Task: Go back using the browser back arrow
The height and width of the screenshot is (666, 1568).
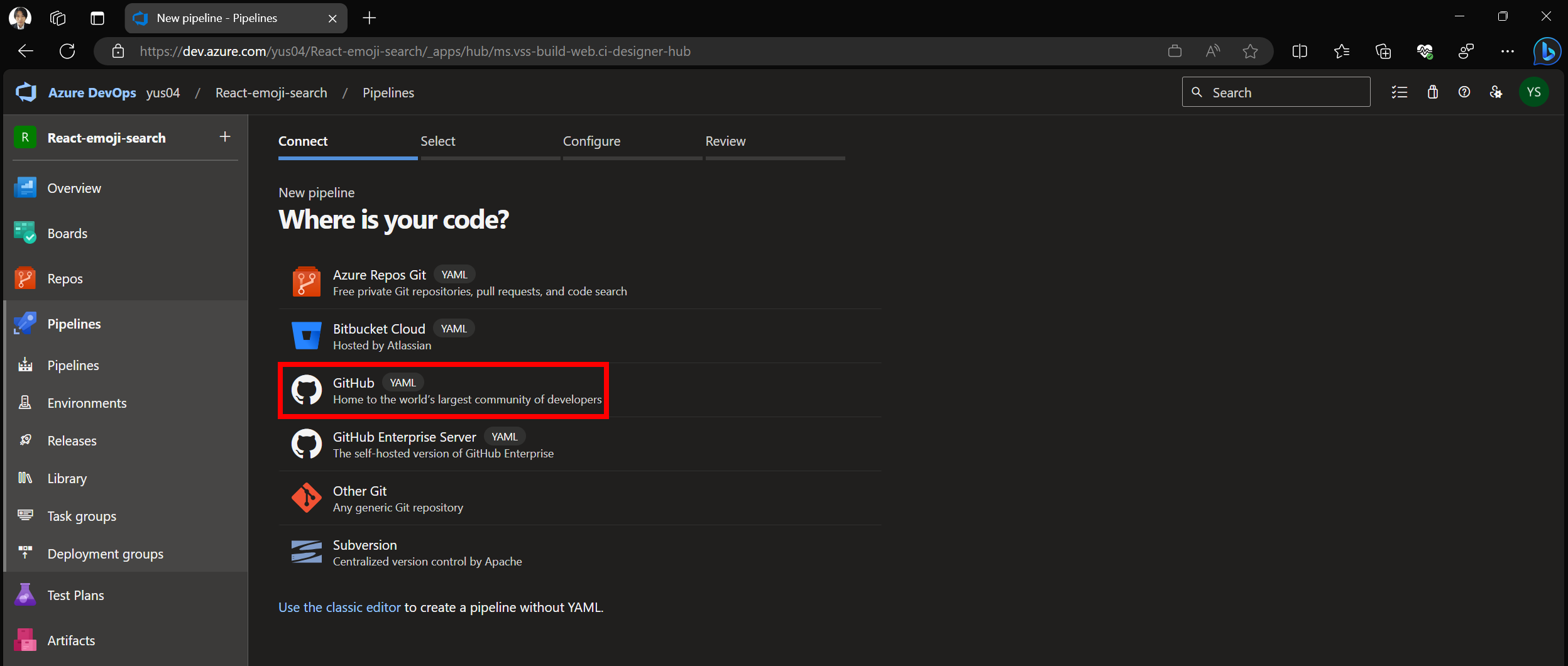Action: 26,51
